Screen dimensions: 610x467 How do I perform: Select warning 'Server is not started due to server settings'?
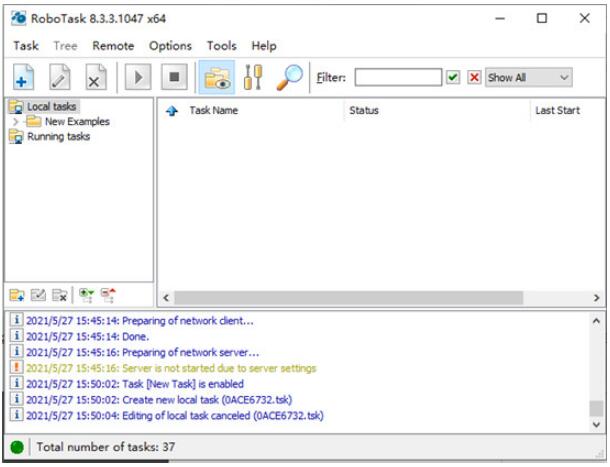tap(171, 368)
